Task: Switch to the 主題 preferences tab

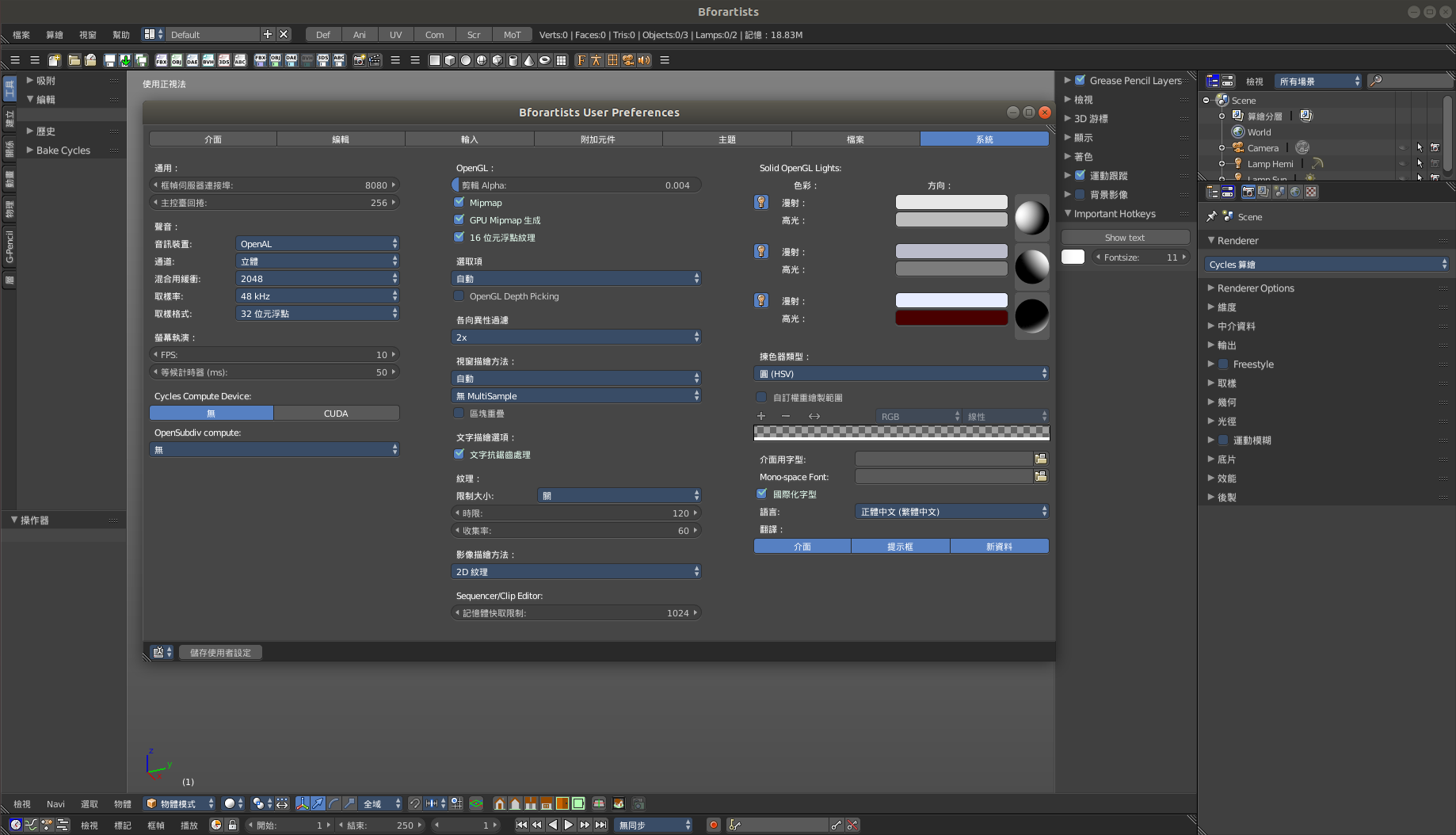Action: (x=727, y=139)
